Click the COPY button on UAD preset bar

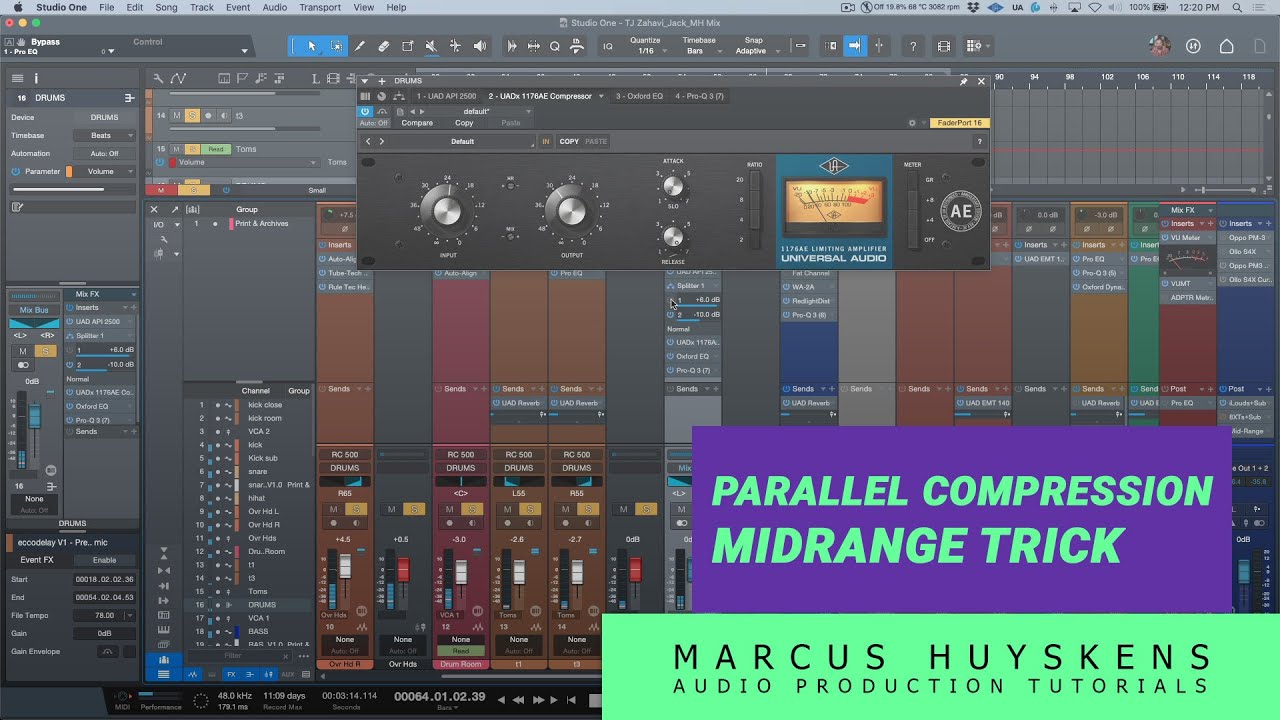click(569, 142)
